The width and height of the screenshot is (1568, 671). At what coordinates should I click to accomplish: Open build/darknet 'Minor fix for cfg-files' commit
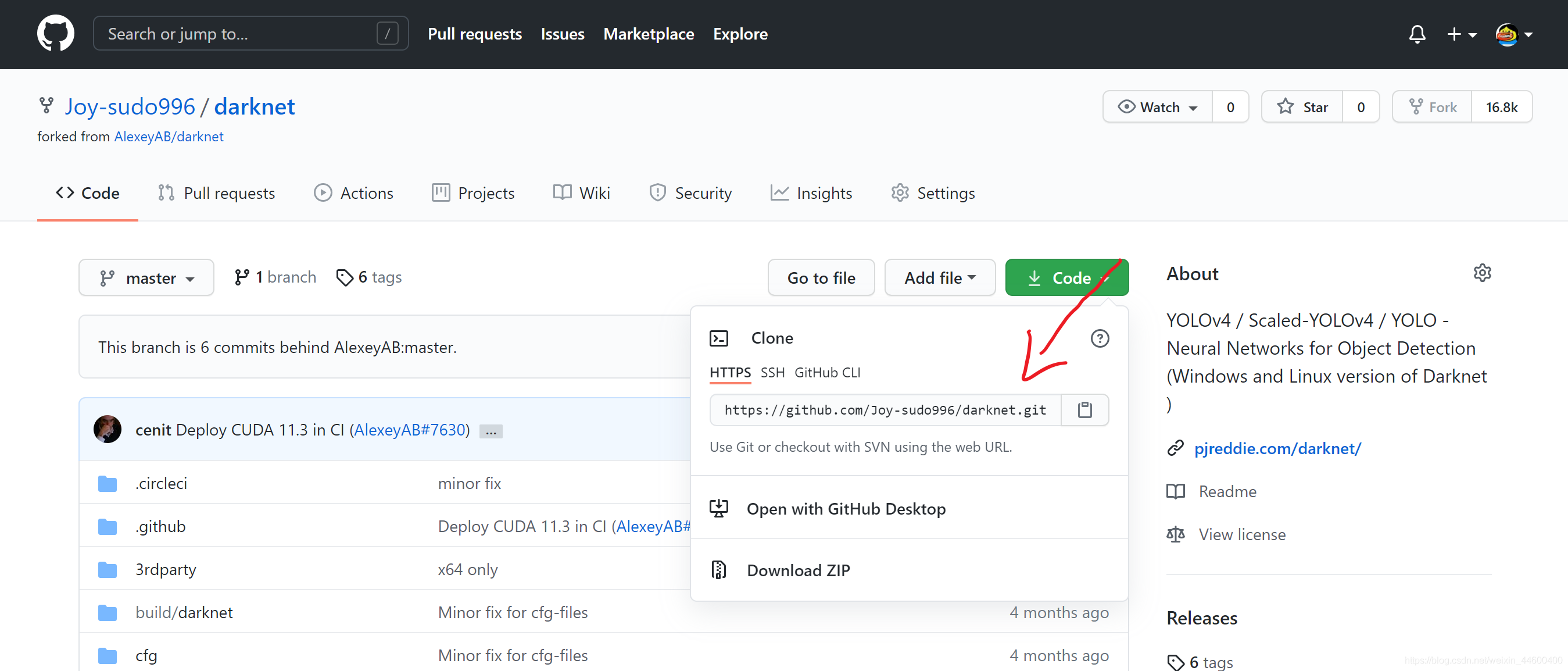pyautogui.click(x=513, y=612)
